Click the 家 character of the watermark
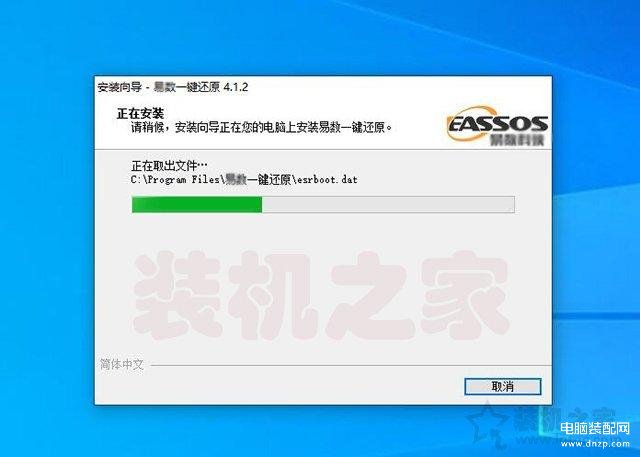The image size is (640, 457). click(x=465, y=295)
